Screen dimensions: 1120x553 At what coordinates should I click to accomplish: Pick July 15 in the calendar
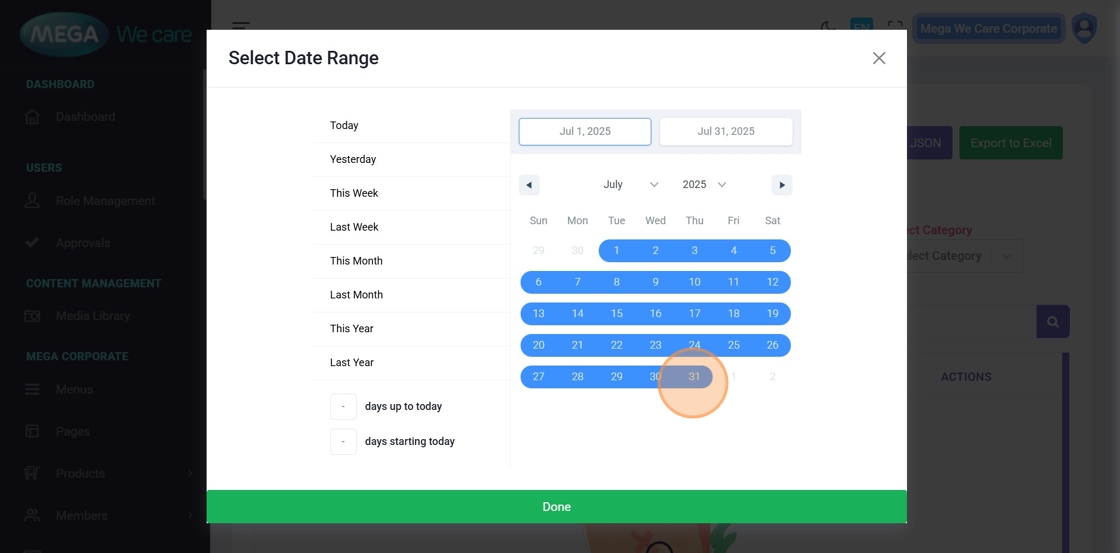coord(616,314)
